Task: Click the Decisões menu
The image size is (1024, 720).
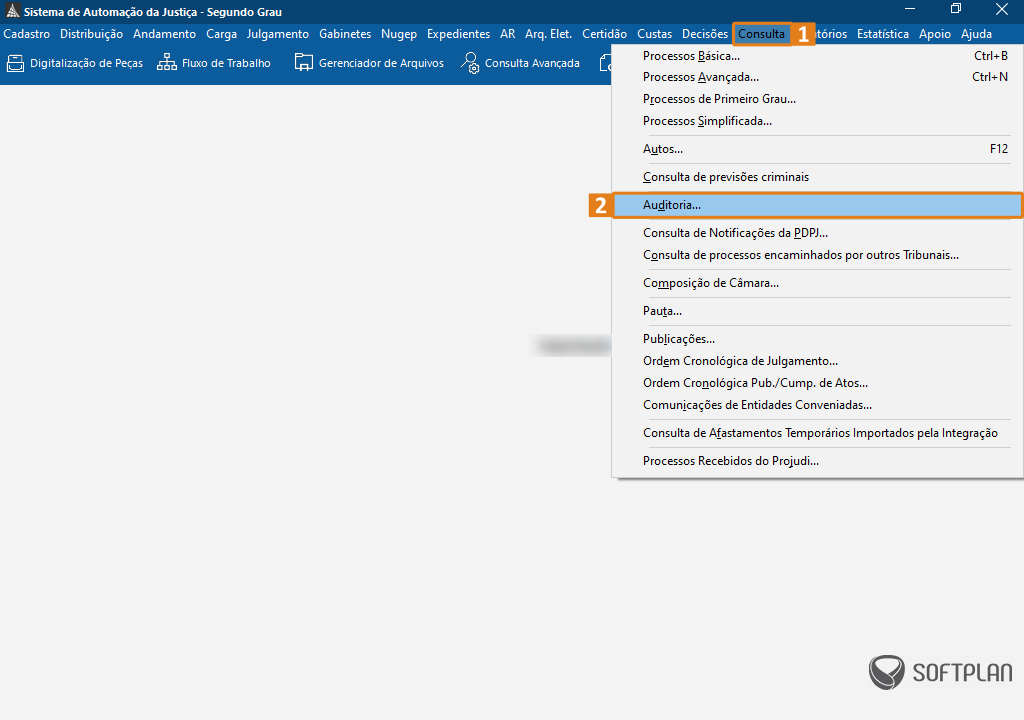Action: (x=705, y=34)
